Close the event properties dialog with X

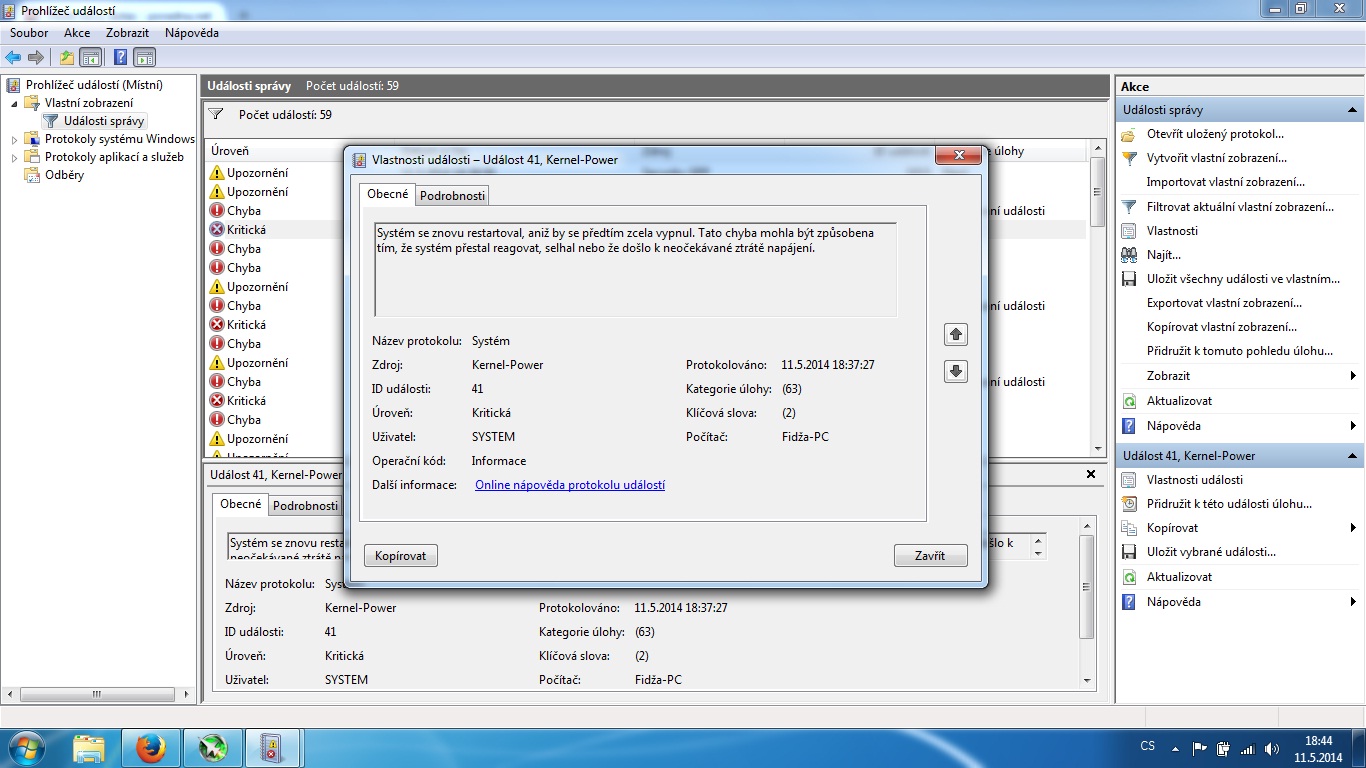point(957,155)
